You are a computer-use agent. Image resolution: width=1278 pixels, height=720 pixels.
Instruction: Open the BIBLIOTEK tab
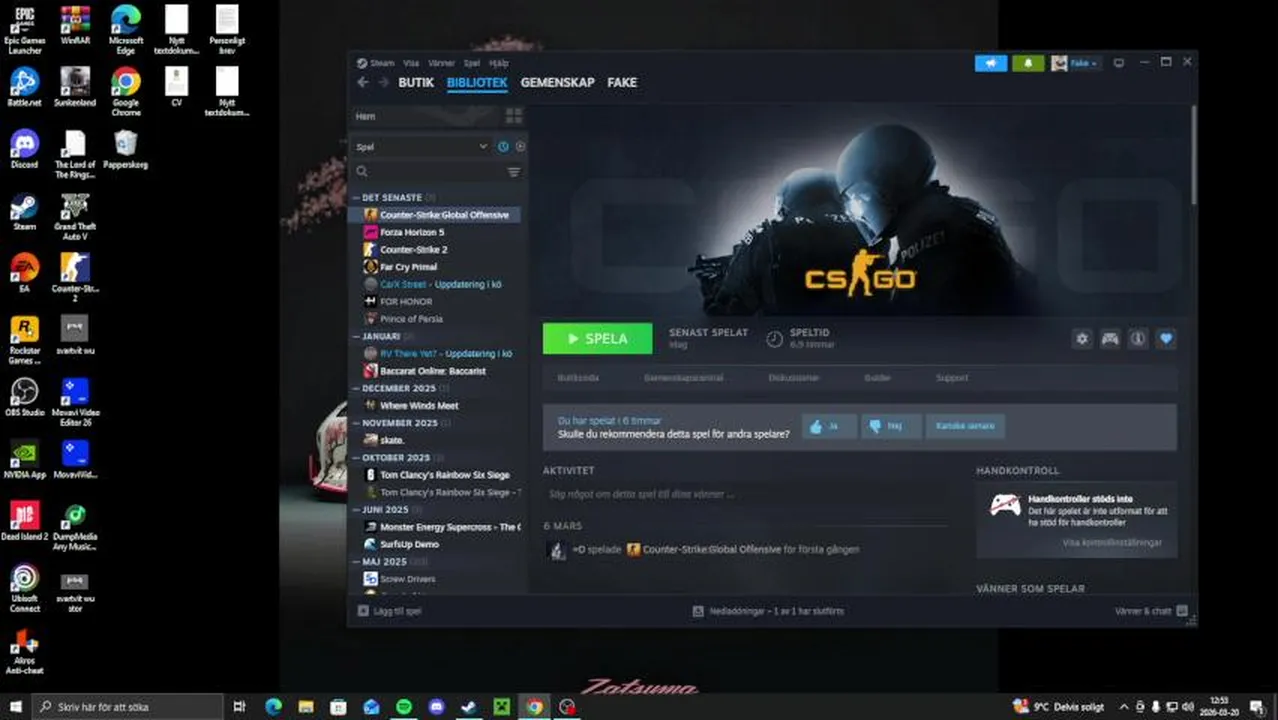[x=477, y=83]
